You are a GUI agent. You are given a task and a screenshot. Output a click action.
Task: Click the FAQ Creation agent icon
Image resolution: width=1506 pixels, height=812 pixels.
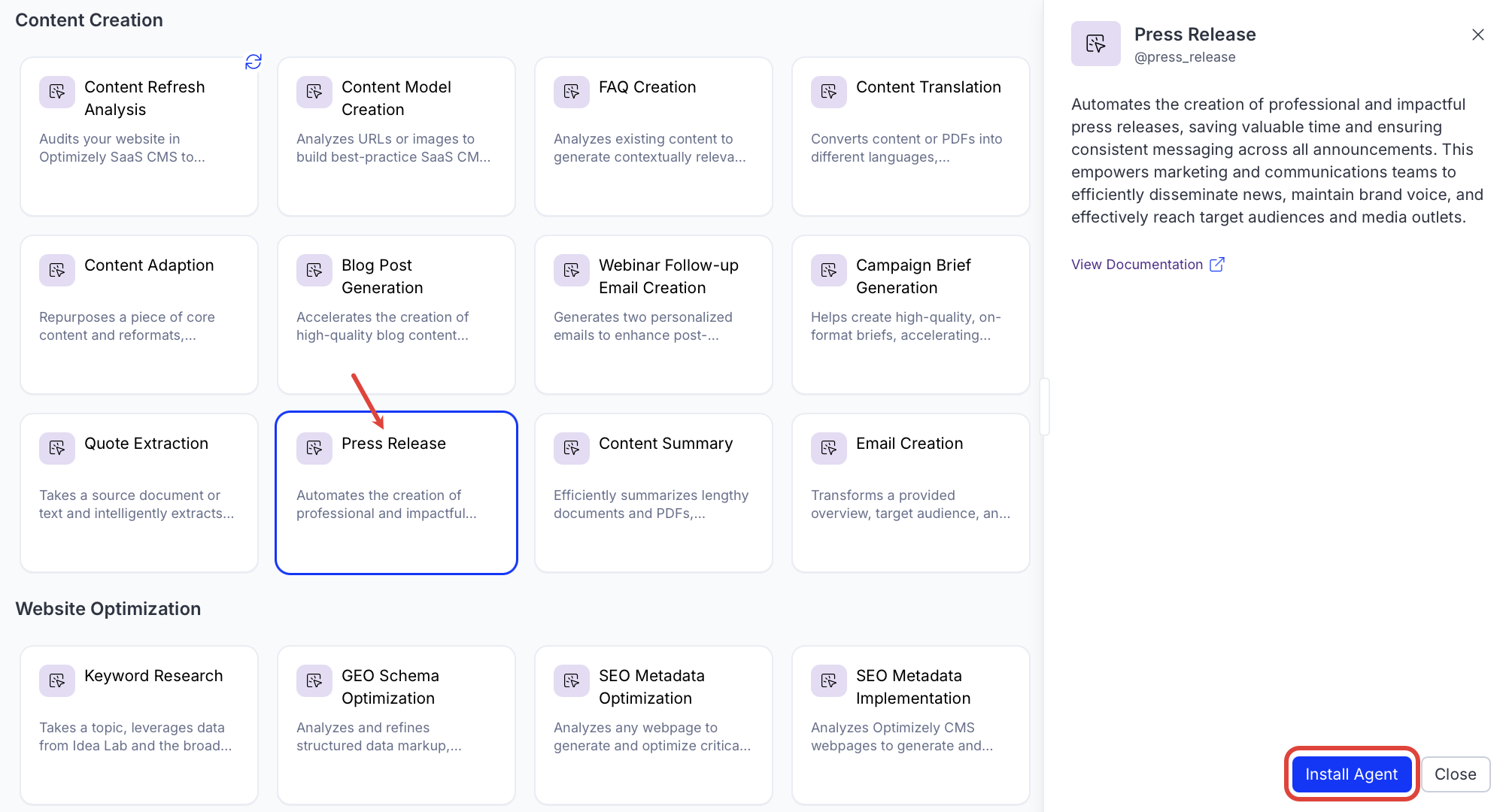(x=572, y=92)
